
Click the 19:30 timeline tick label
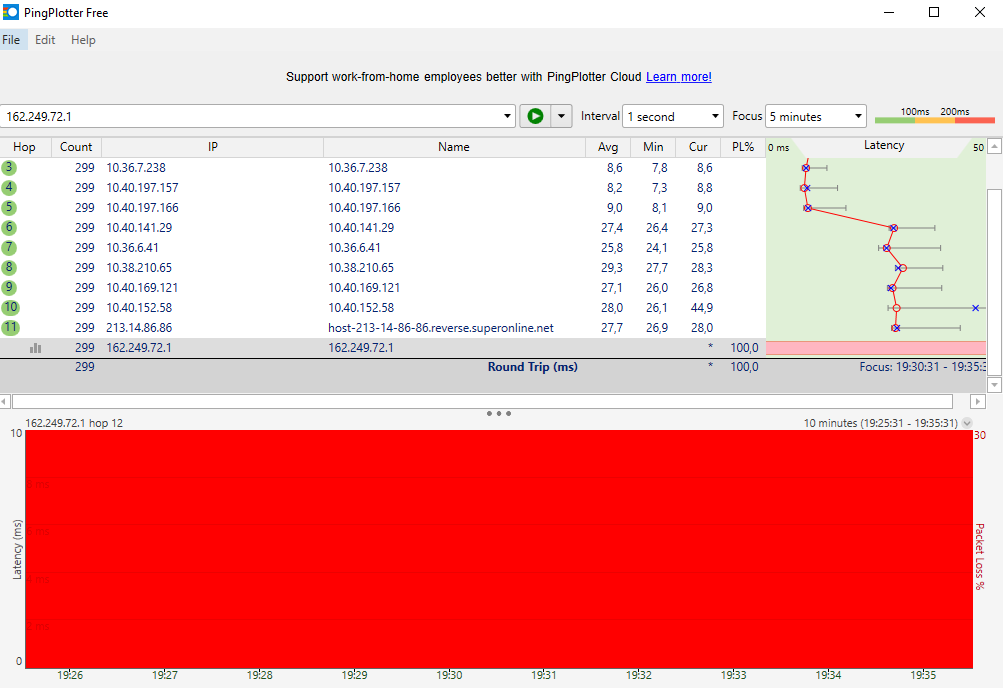(449, 675)
